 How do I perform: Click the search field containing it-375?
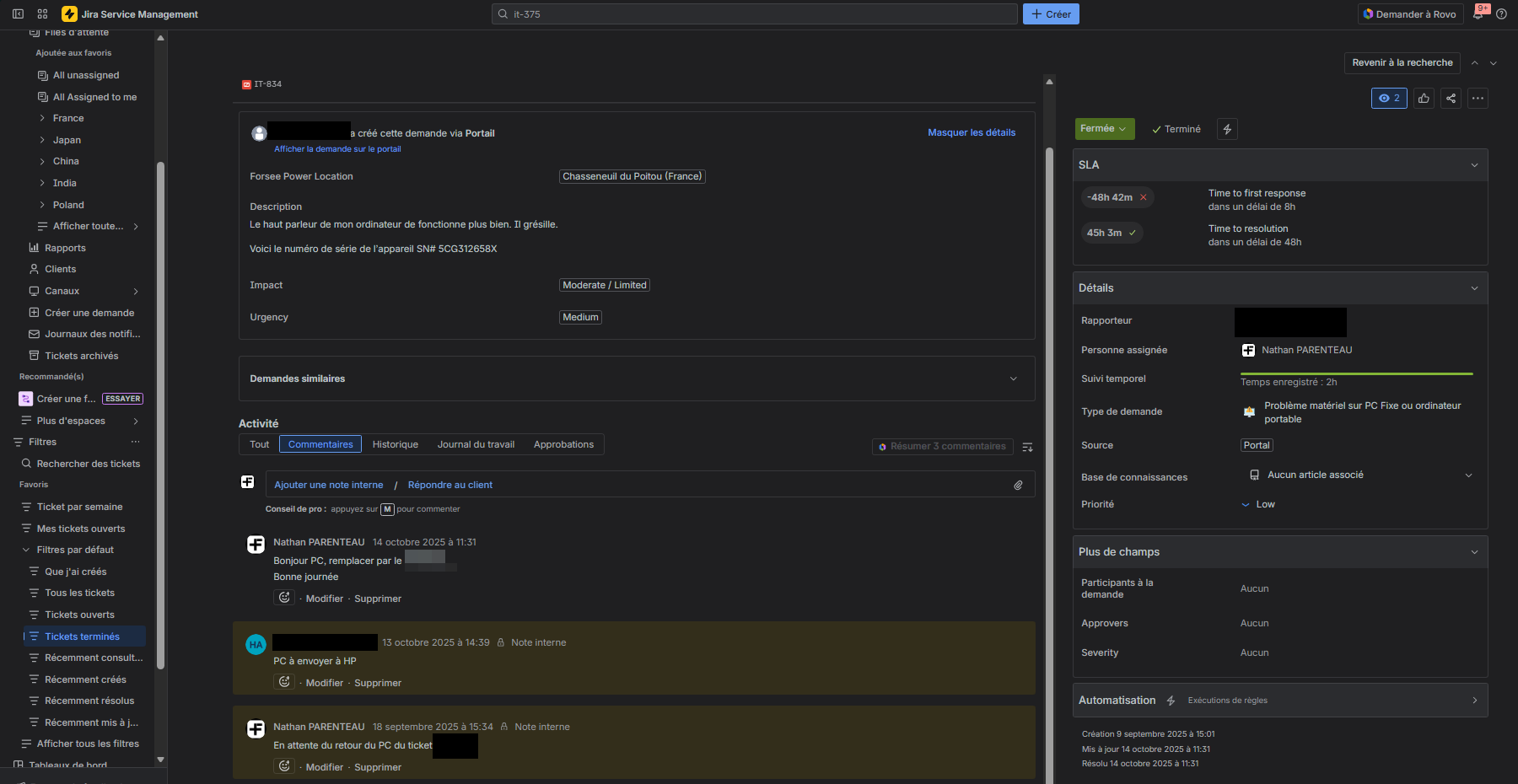click(x=755, y=14)
